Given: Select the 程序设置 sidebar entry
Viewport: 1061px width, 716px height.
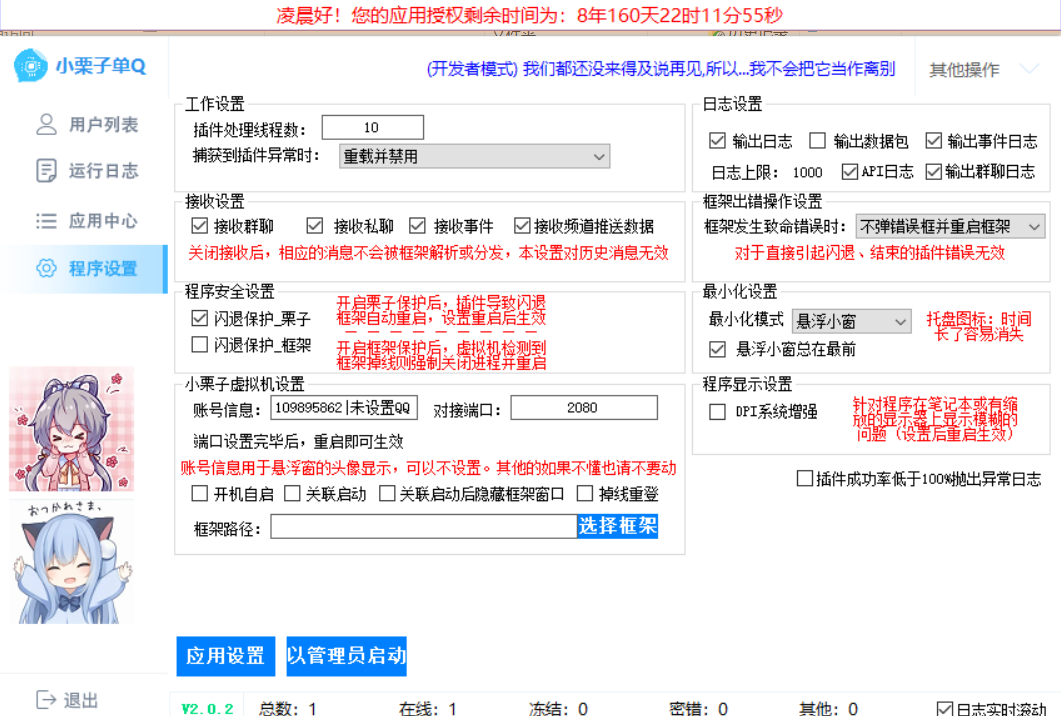Looking at the screenshot, I should [84, 268].
